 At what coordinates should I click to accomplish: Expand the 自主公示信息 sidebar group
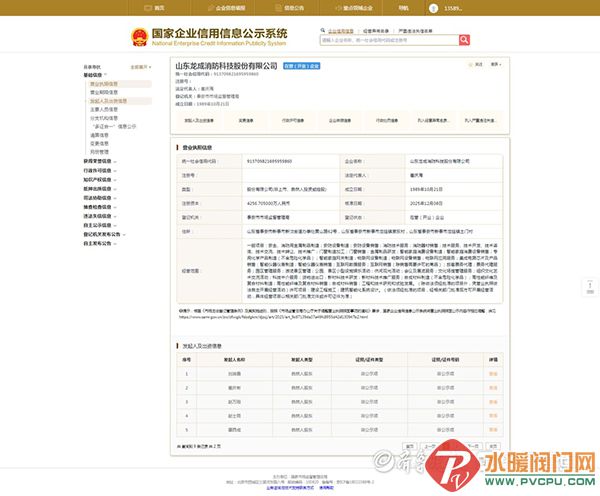(100, 225)
